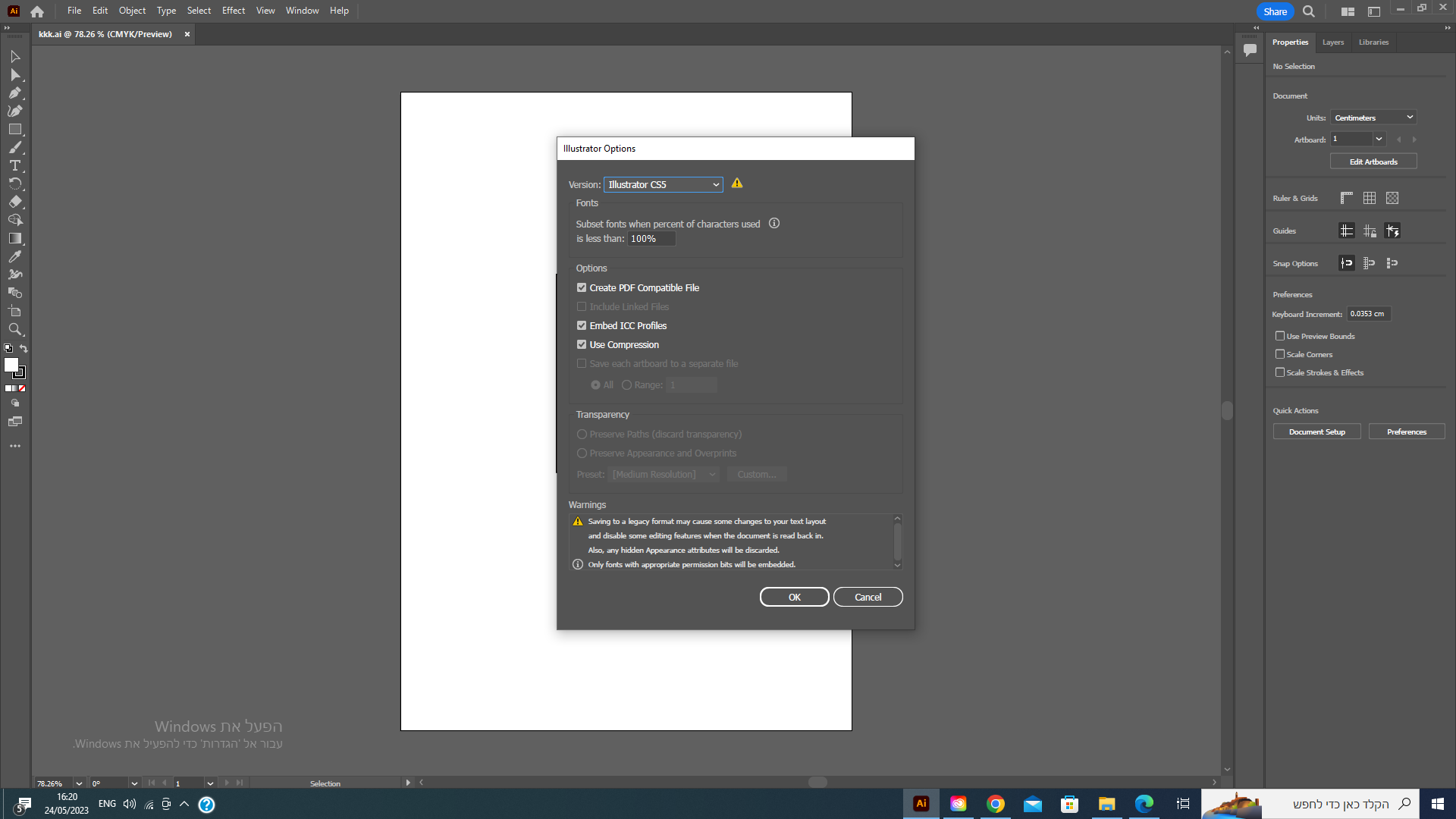
Task: Switch to the Layers tab
Action: click(x=1332, y=42)
